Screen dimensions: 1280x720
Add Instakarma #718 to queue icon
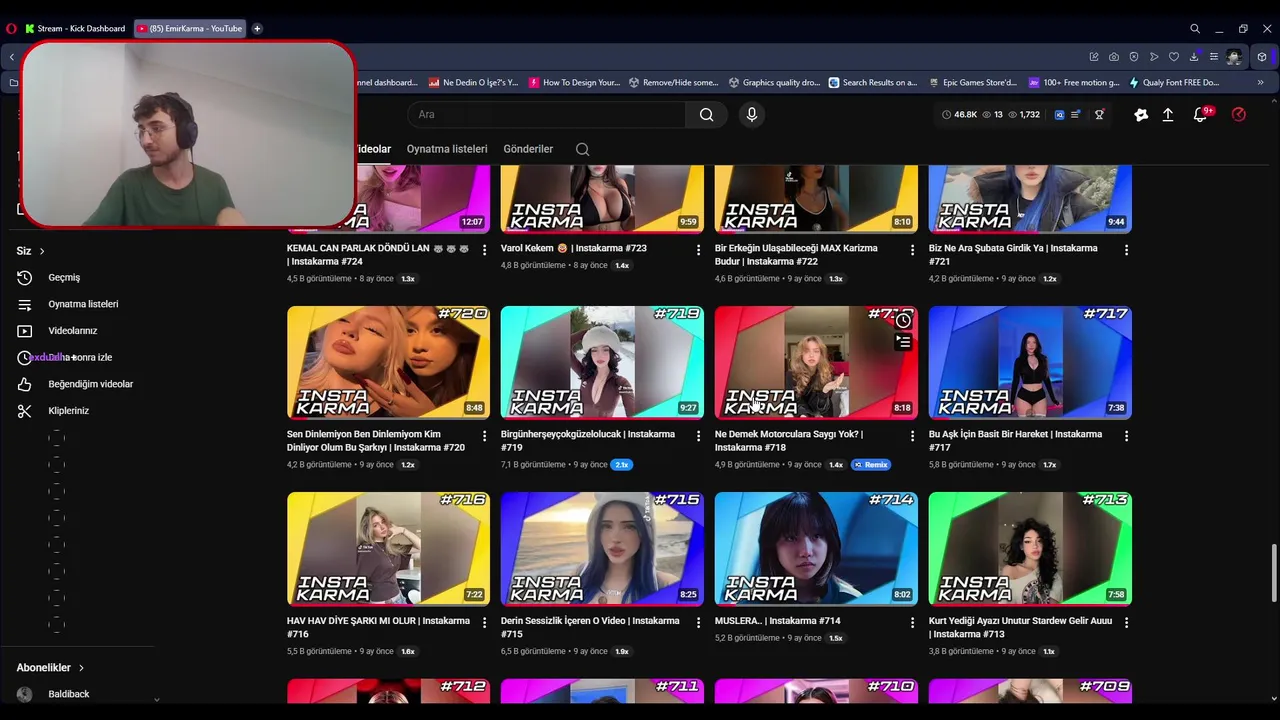[x=903, y=343]
